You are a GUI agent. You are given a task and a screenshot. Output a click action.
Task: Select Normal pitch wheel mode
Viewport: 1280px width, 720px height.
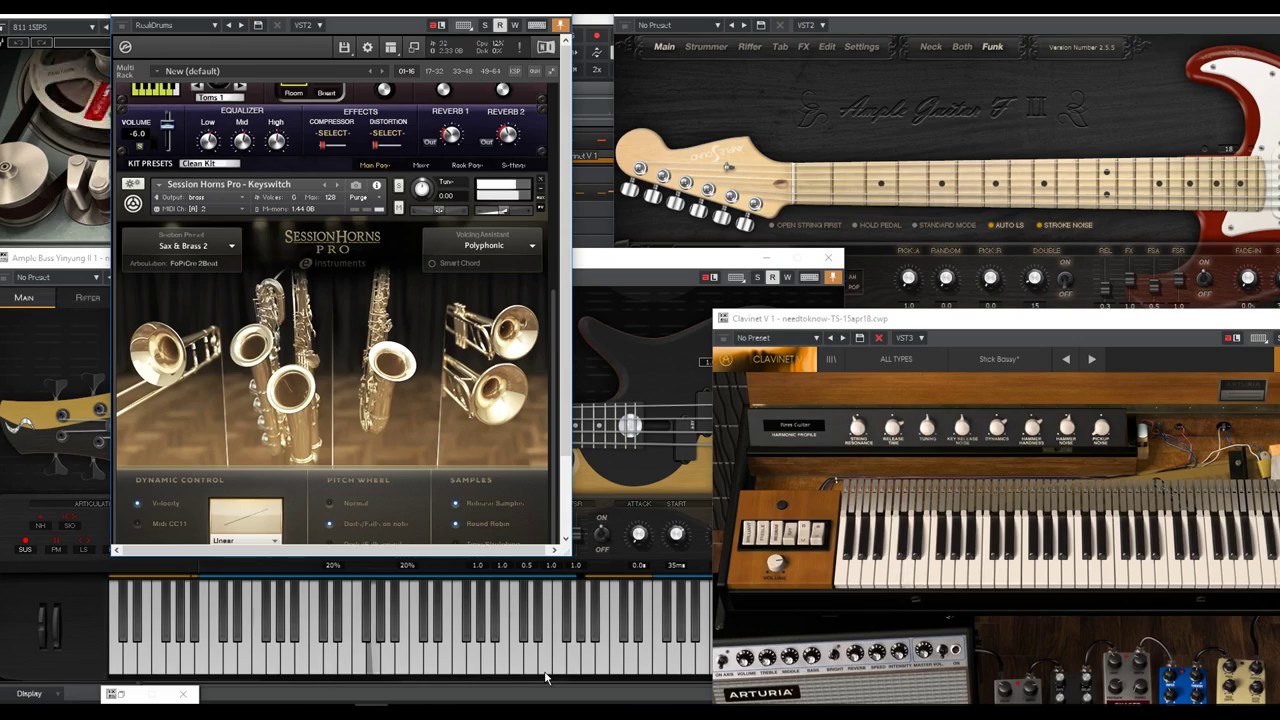(330, 503)
